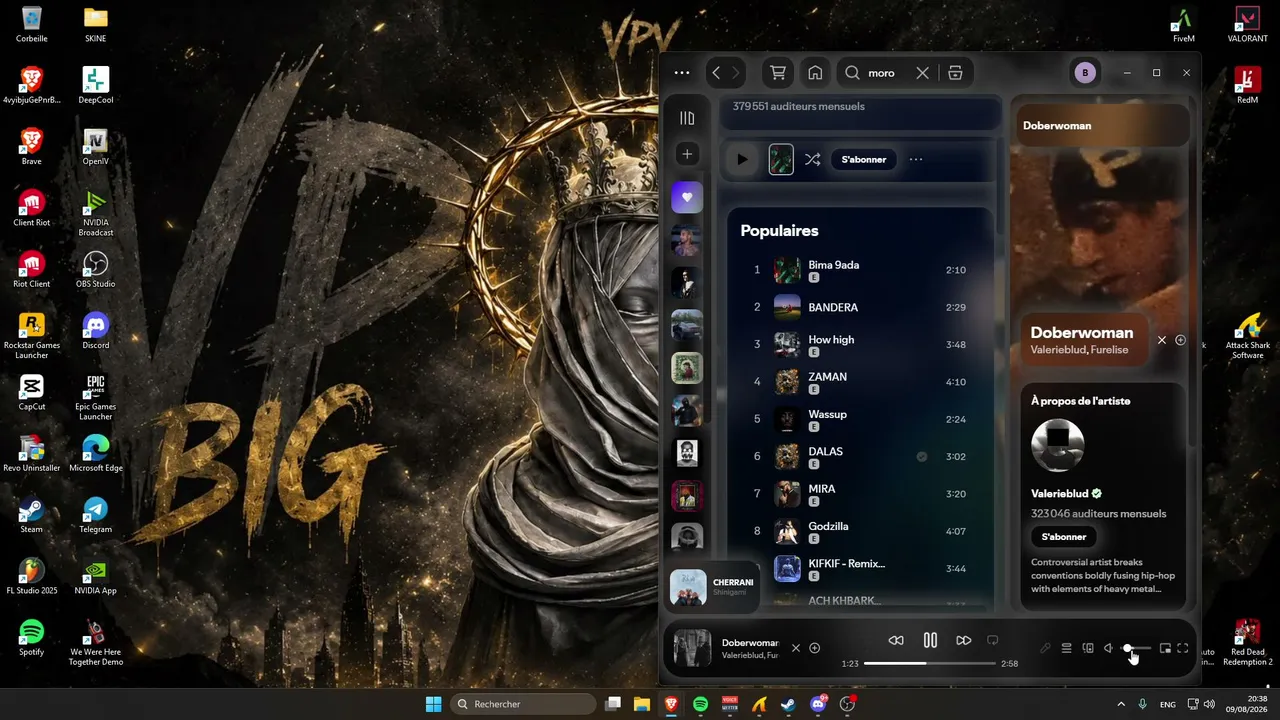Open Windows Start menu

(x=433, y=704)
